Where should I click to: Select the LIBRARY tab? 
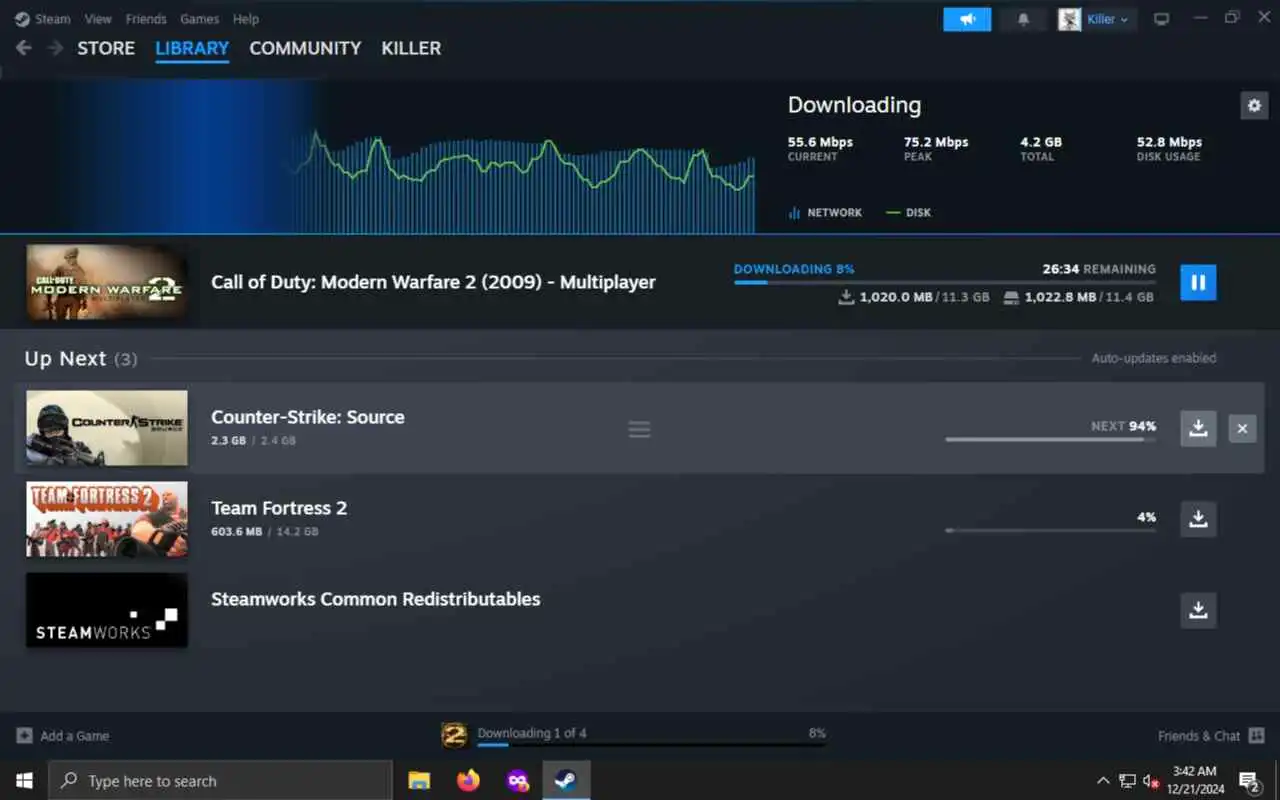[192, 48]
